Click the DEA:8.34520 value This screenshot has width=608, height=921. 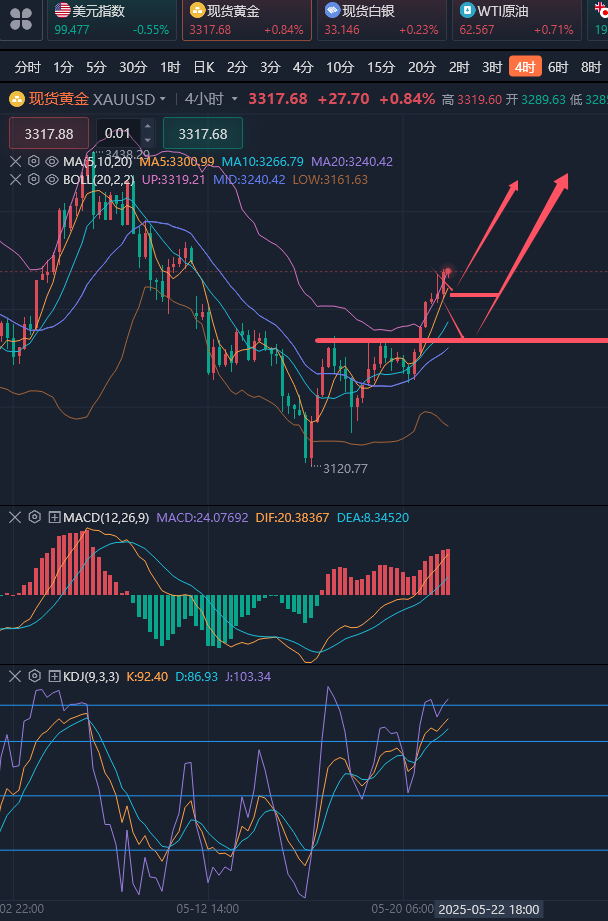(x=373, y=517)
